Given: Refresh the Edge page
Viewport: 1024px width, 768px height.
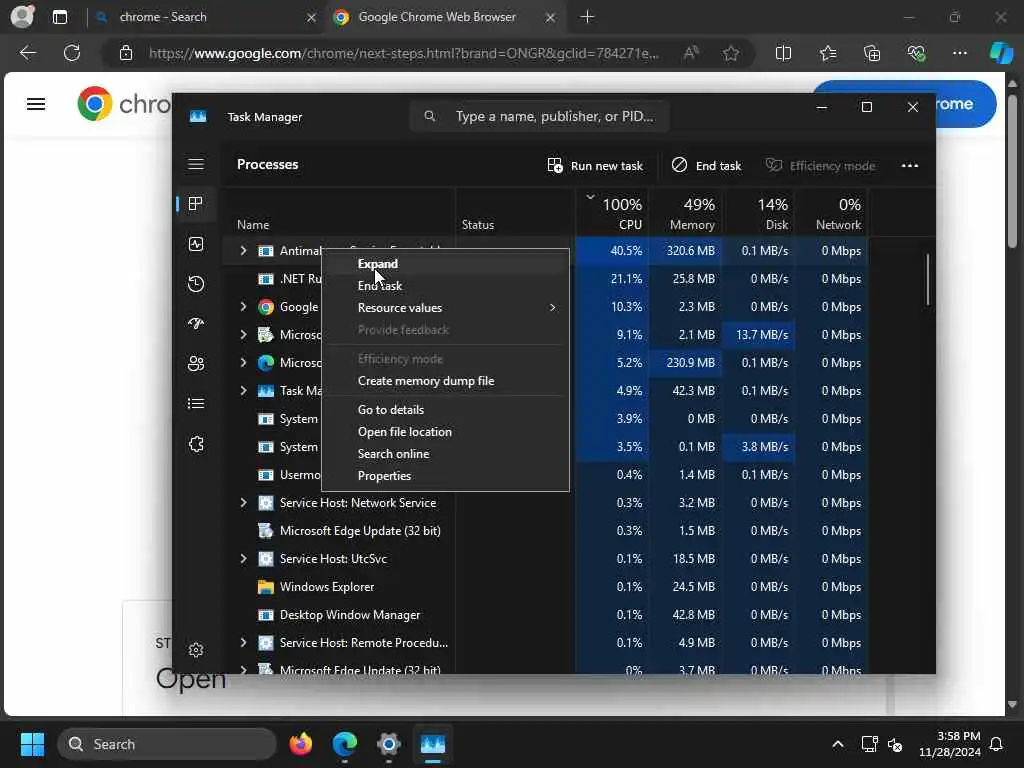Looking at the screenshot, I should click(72, 53).
